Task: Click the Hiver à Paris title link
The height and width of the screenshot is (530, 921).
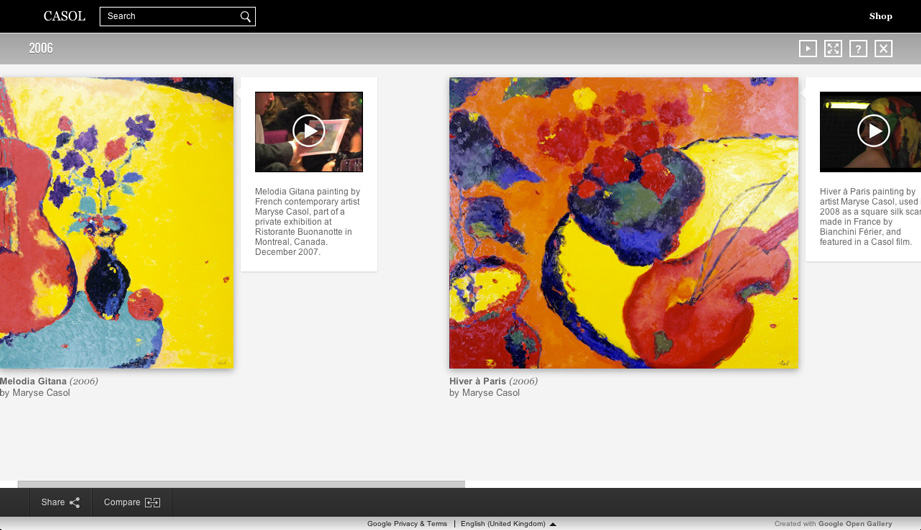Action: coord(478,381)
